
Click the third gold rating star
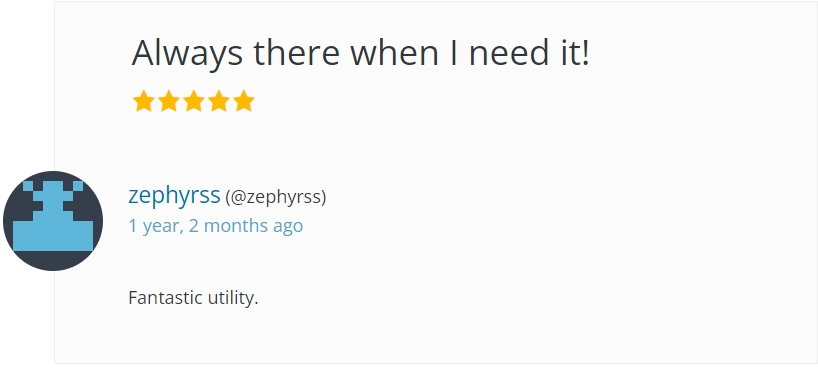click(194, 101)
